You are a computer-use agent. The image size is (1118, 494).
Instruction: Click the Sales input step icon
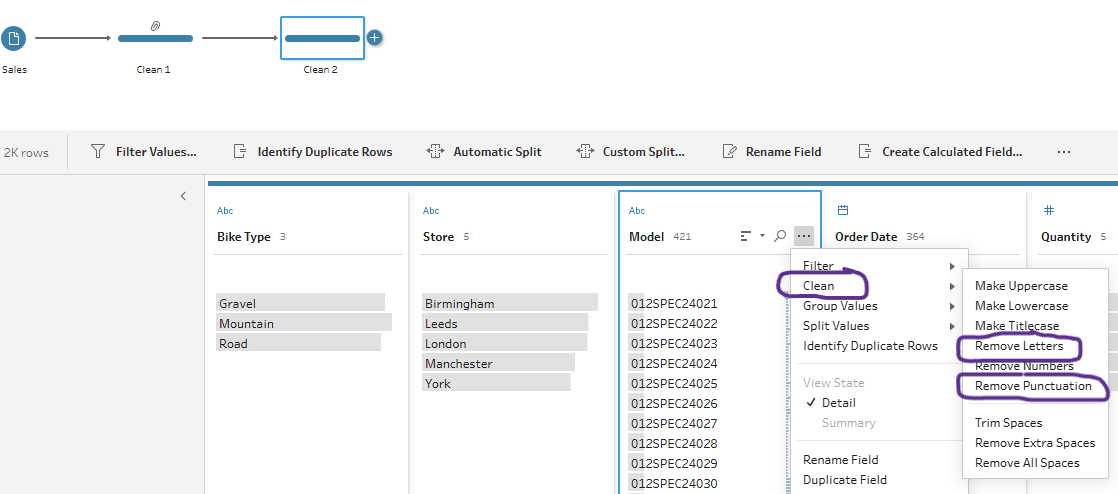coord(13,39)
